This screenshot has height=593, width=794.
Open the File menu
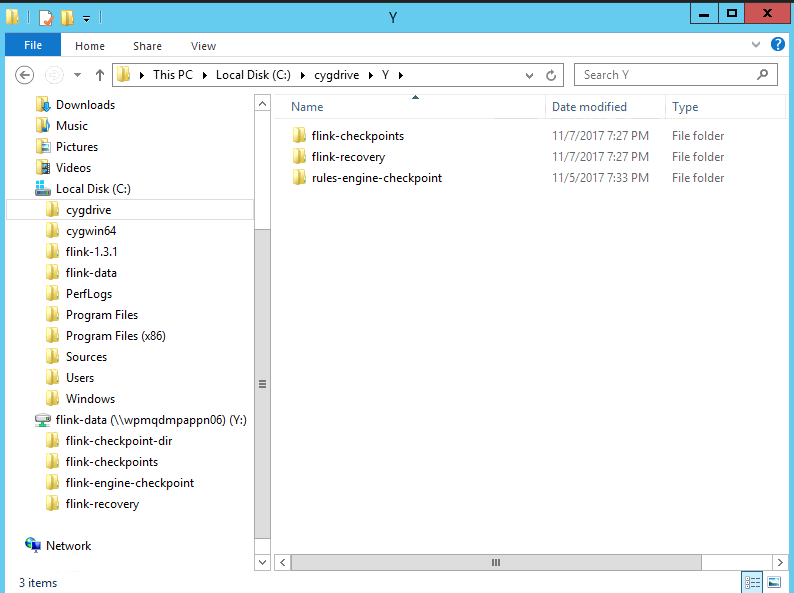[33, 46]
